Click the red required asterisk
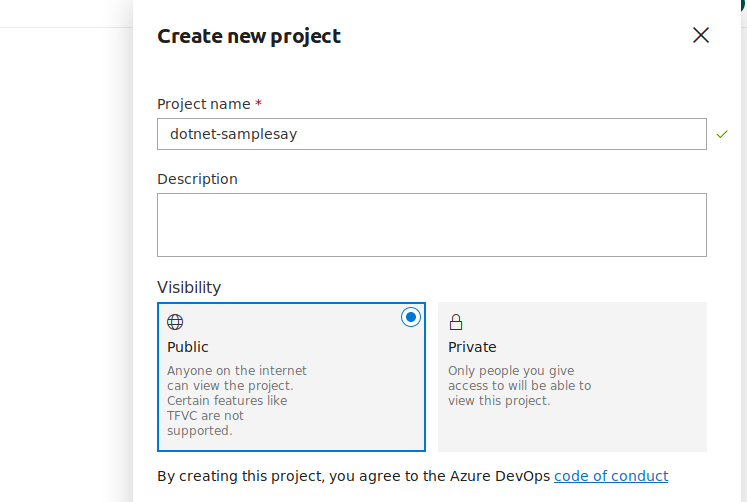747x502 pixels. [259, 103]
